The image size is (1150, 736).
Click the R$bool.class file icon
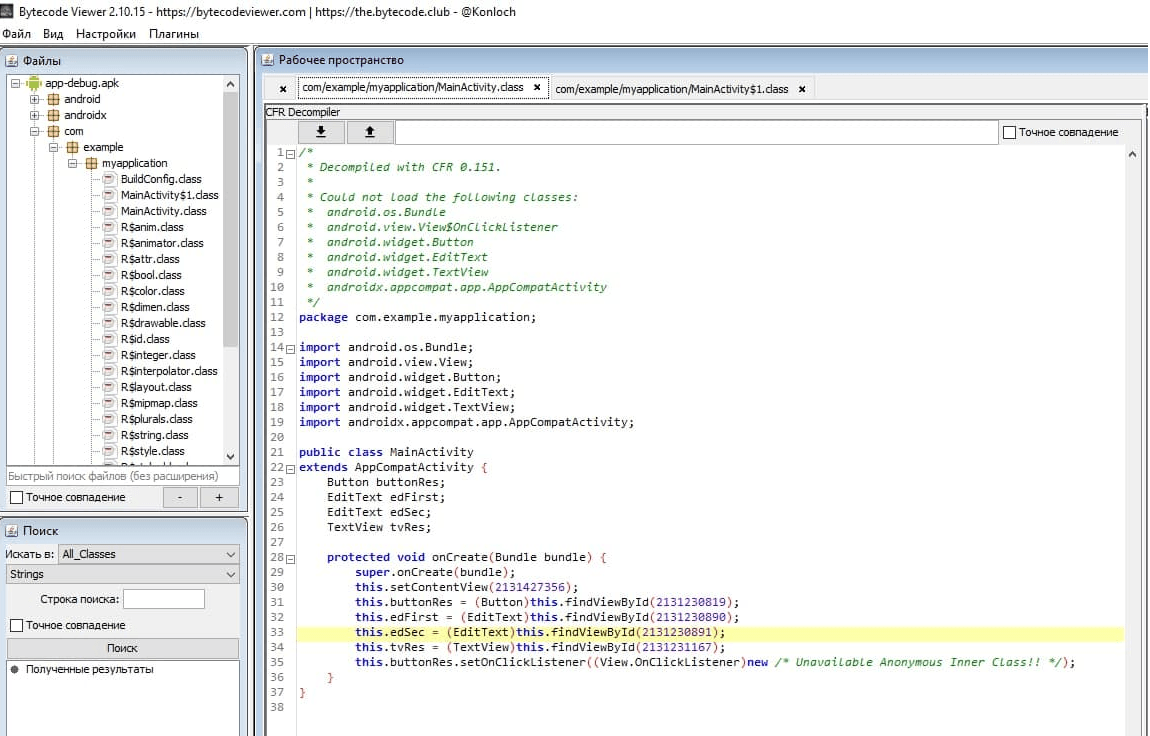pyautogui.click(x=109, y=275)
